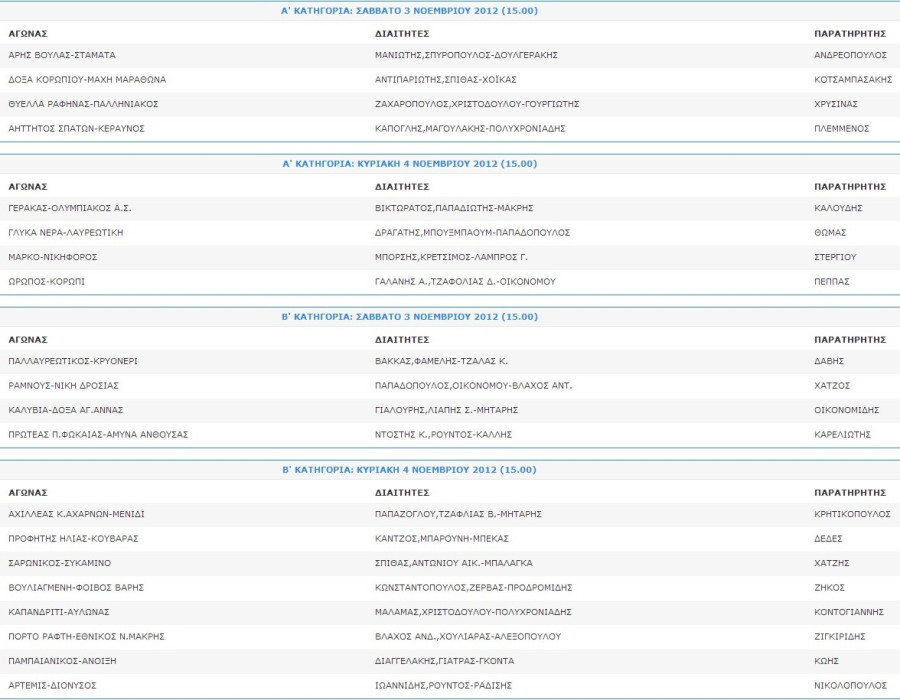Click referees 'ΖΑΧΑΡΟΠΟΥΛΟΣ,ΧΡΙΣΤΟΔΟΥΛΟΥ-ΓΟΥΡΓΙΩΤΗΣ'
The height and width of the screenshot is (700, 900).
click(477, 104)
